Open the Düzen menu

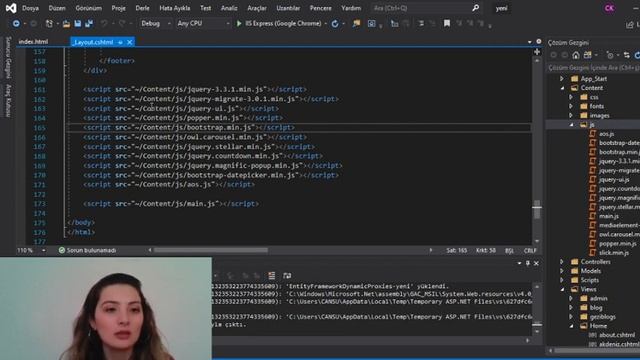57,8
